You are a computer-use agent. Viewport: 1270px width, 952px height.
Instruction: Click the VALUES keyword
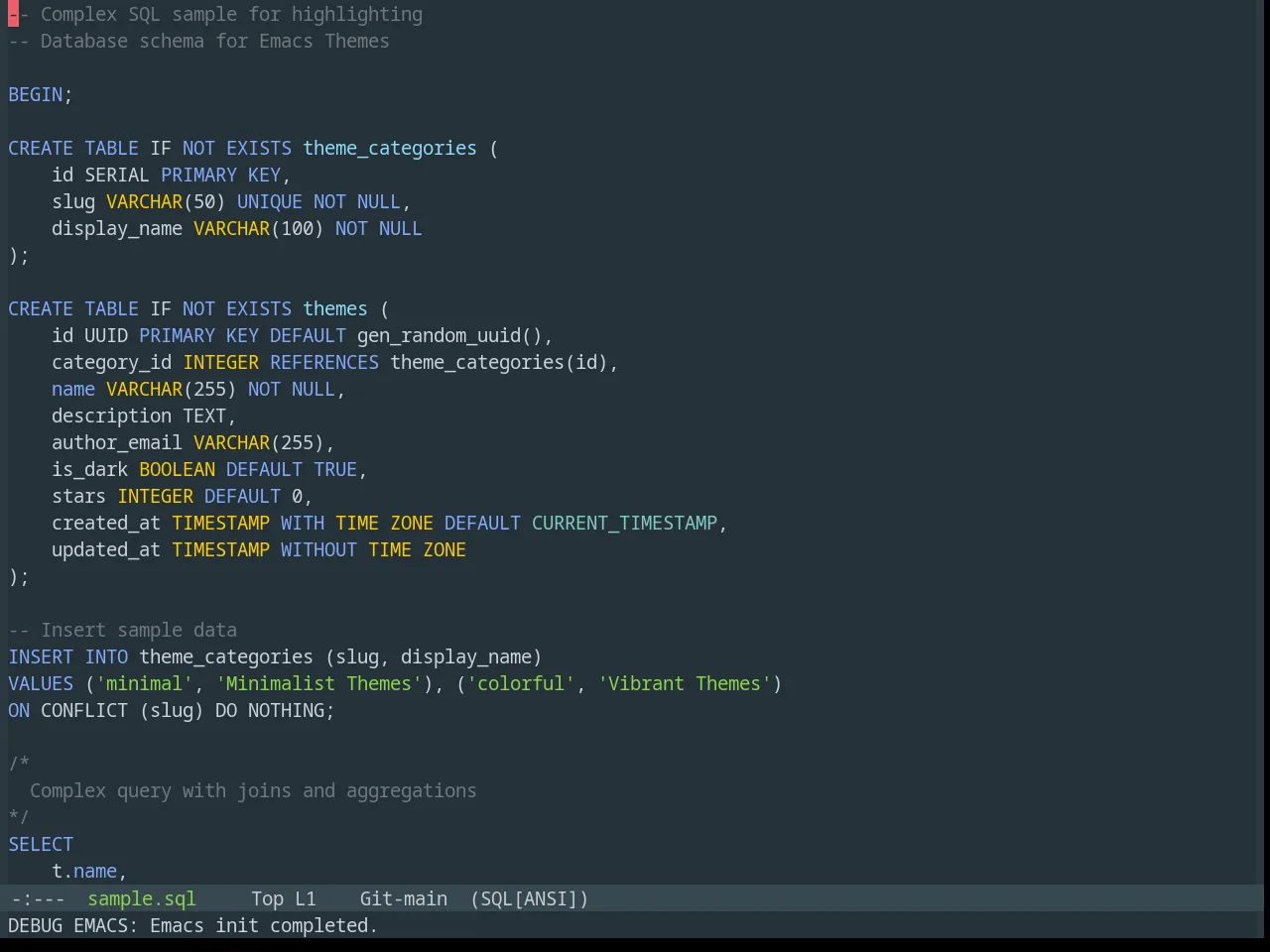41,683
